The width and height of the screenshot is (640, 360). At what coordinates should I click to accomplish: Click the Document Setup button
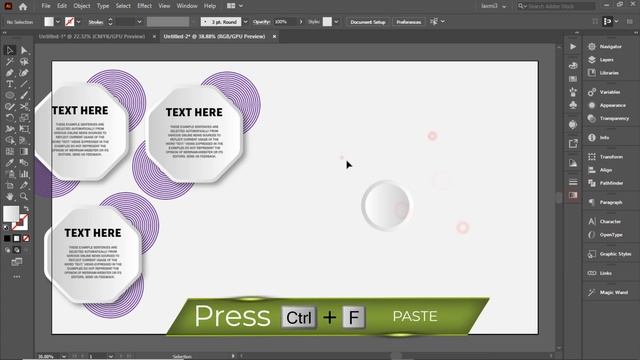[x=368, y=22]
